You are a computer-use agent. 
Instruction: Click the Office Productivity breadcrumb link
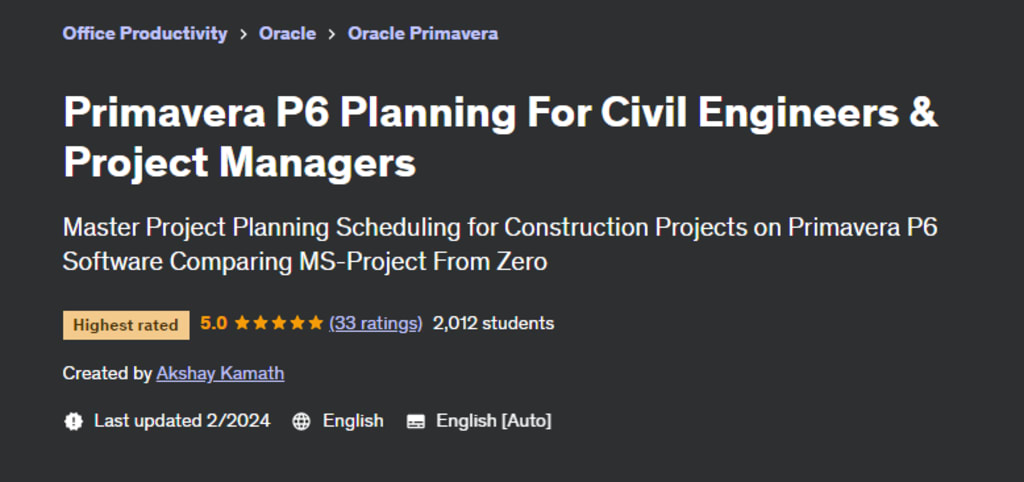tap(145, 33)
